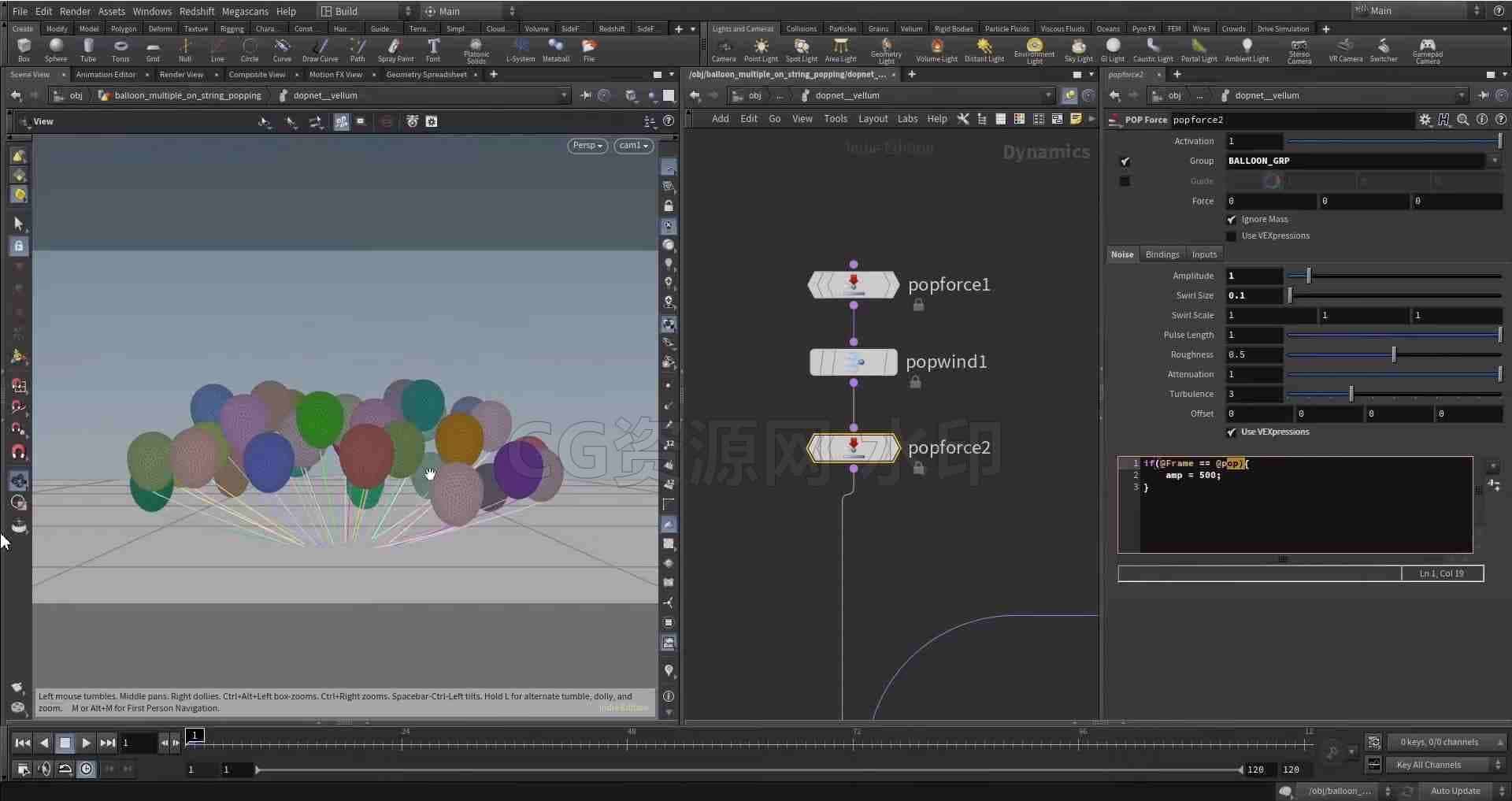Add a Spot Light from shelf
This screenshot has width=1512, height=801.
tap(802, 50)
